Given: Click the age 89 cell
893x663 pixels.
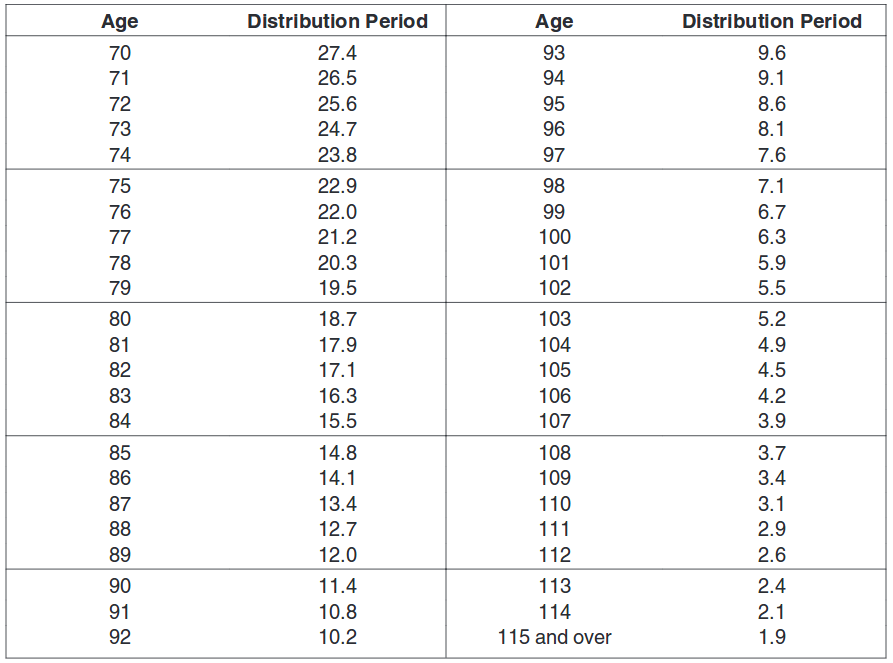Looking at the screenshot, I should pos(120,554).
